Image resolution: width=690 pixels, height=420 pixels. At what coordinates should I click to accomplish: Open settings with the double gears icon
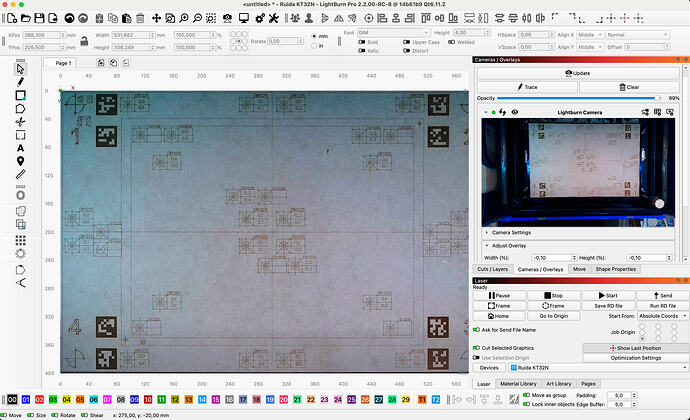coord(260,18)
